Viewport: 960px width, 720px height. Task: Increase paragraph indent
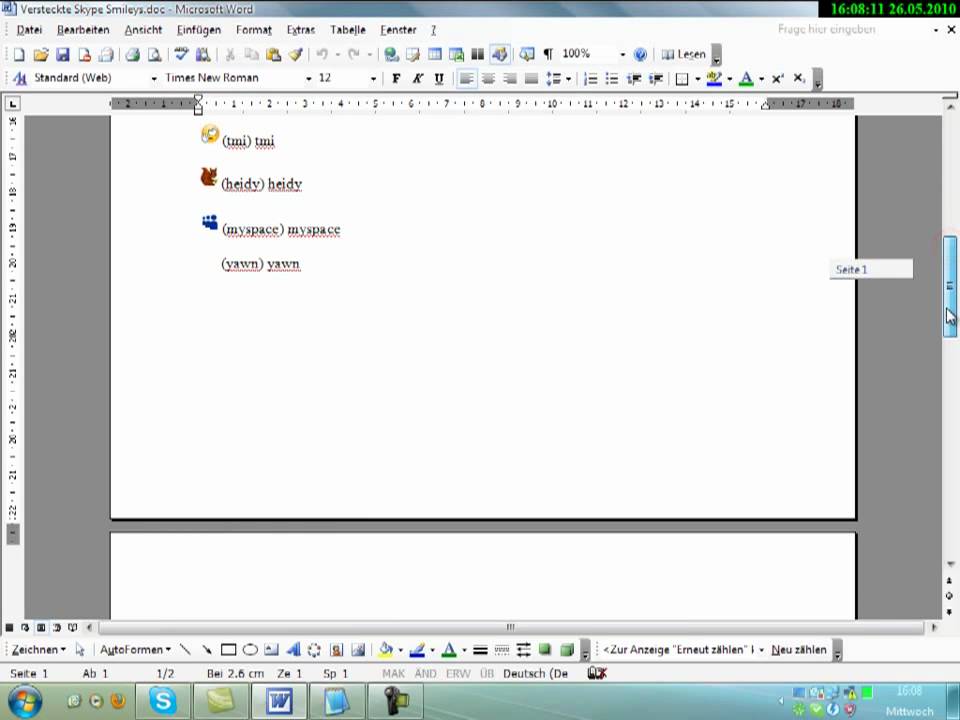click(656, 78)
